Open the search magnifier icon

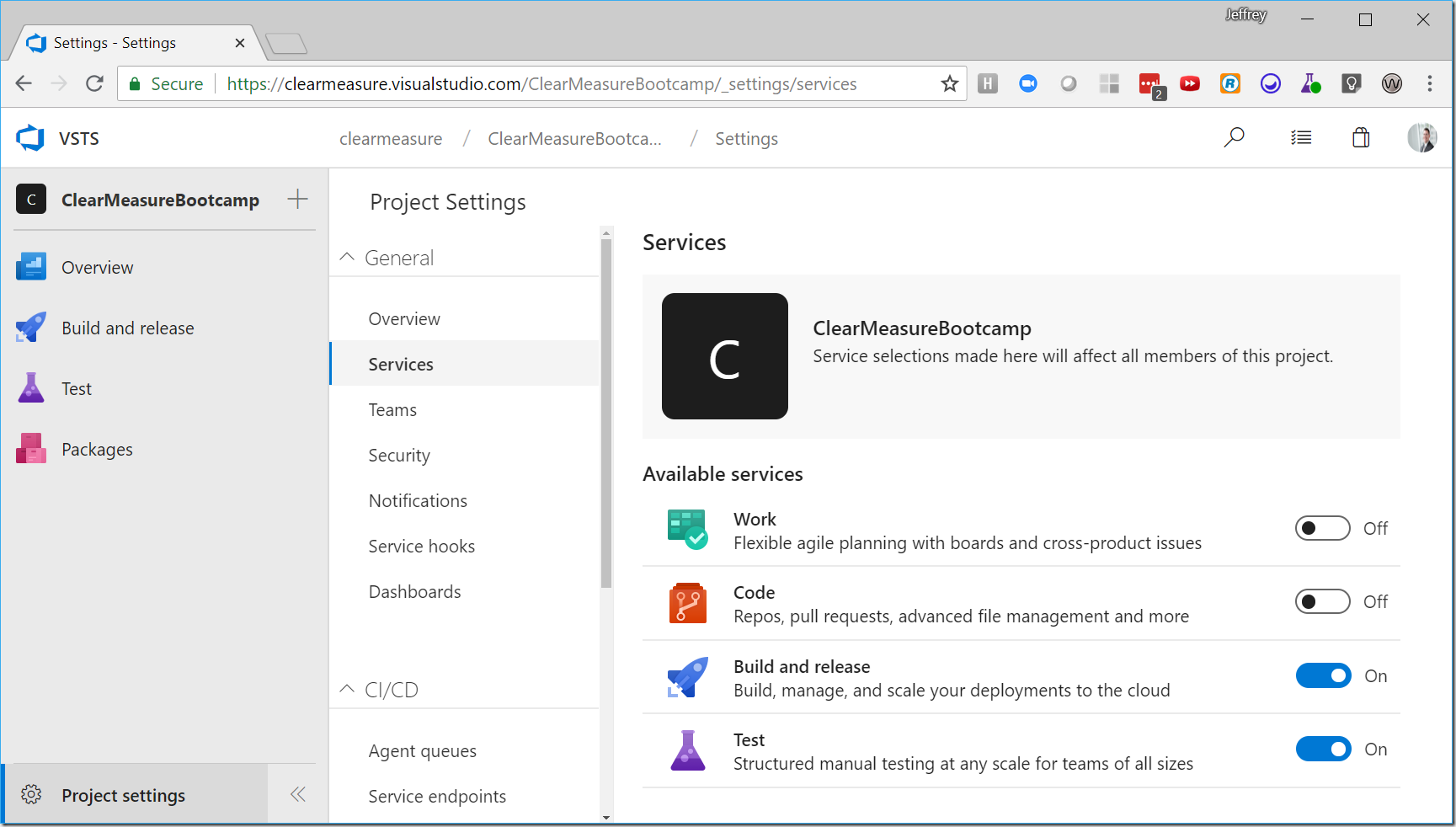pyautogui.click(x=1234, y=137)
